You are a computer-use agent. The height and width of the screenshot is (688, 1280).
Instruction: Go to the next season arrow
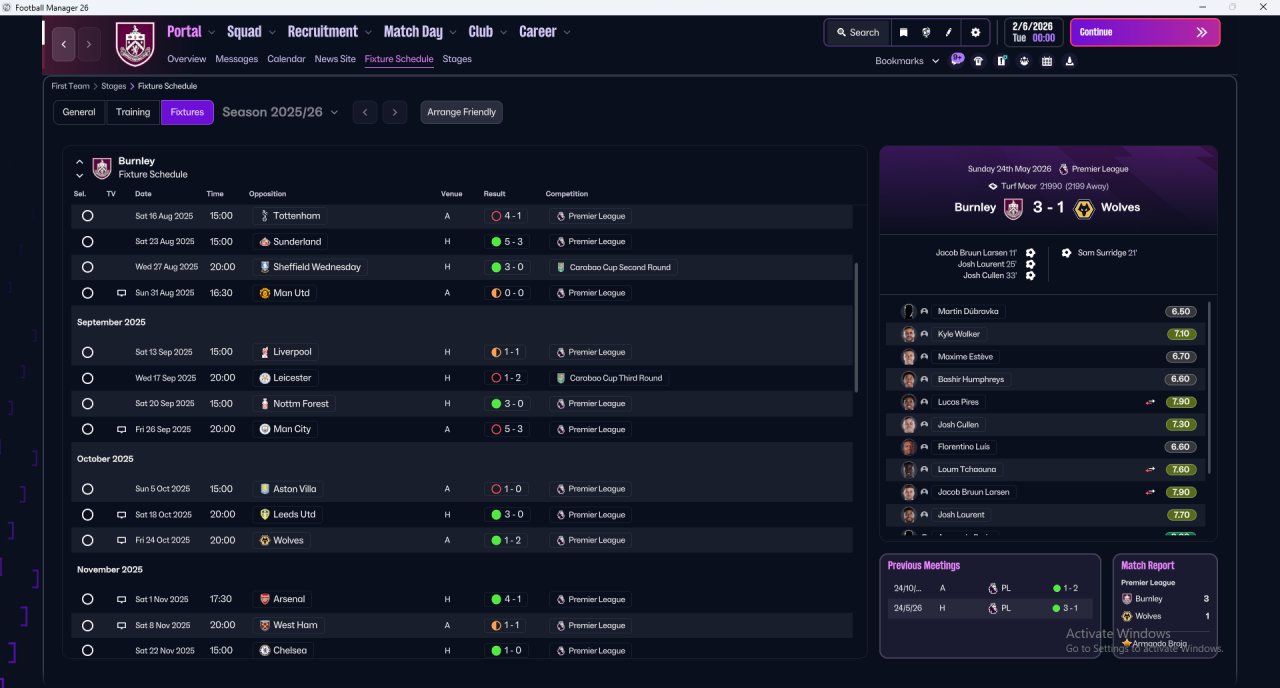coord(395,112)
